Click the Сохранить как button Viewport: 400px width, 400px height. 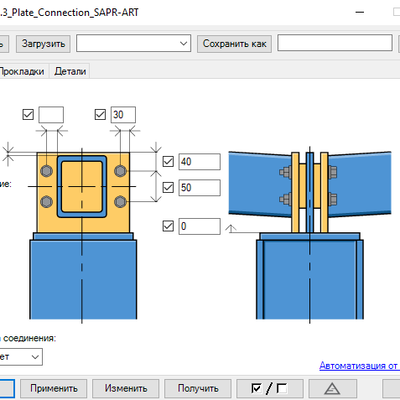234,44
